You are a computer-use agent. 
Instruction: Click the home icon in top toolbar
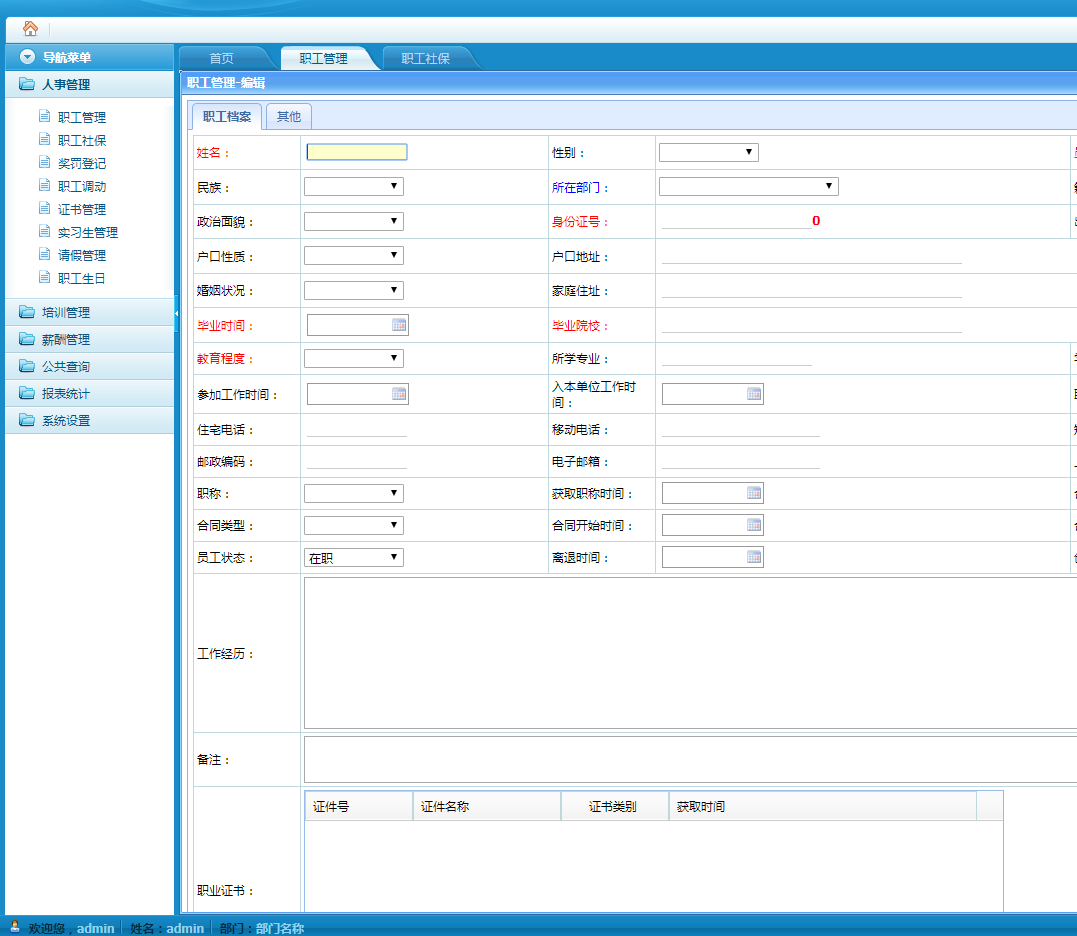[30, 29]
